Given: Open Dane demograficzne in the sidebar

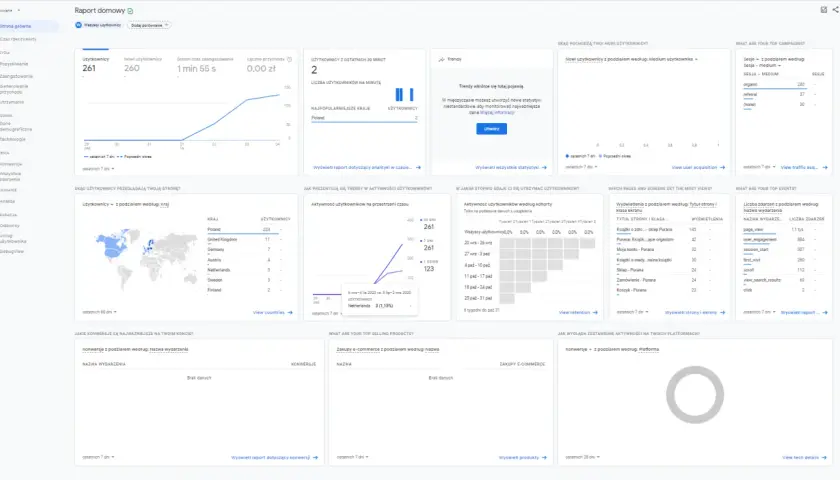Looking at the screenshot, I should tap(16, 126).
